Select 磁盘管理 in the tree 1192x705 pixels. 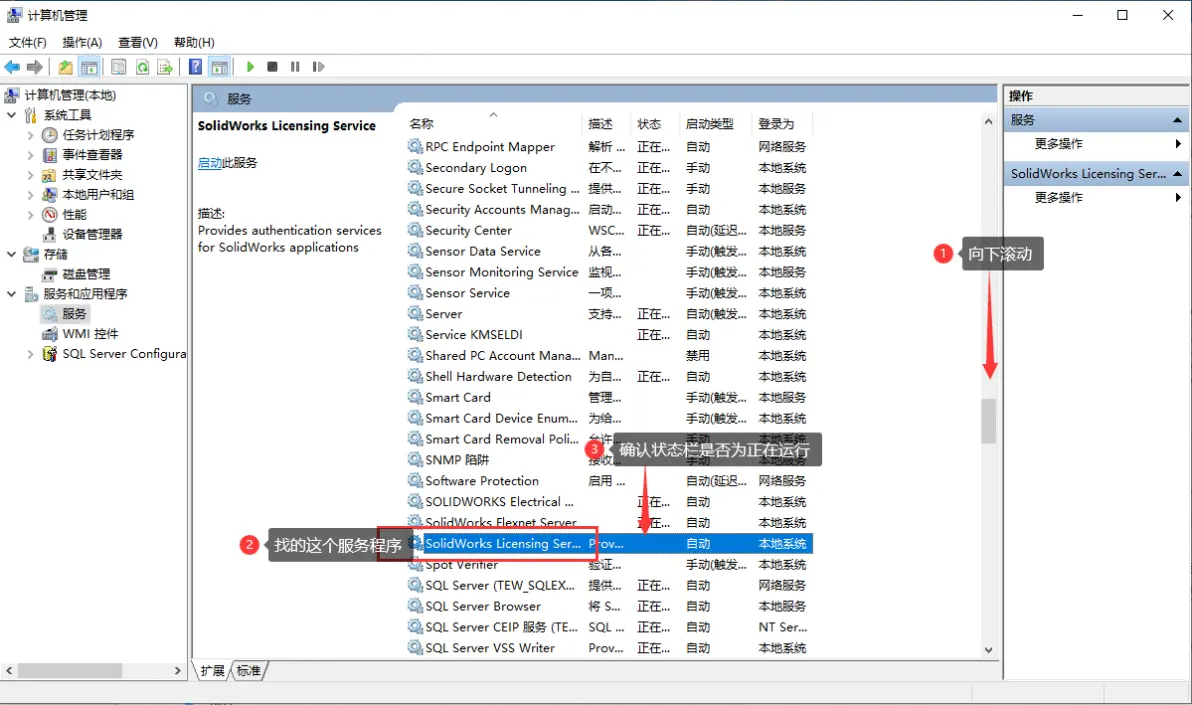(x=86, y=274)
